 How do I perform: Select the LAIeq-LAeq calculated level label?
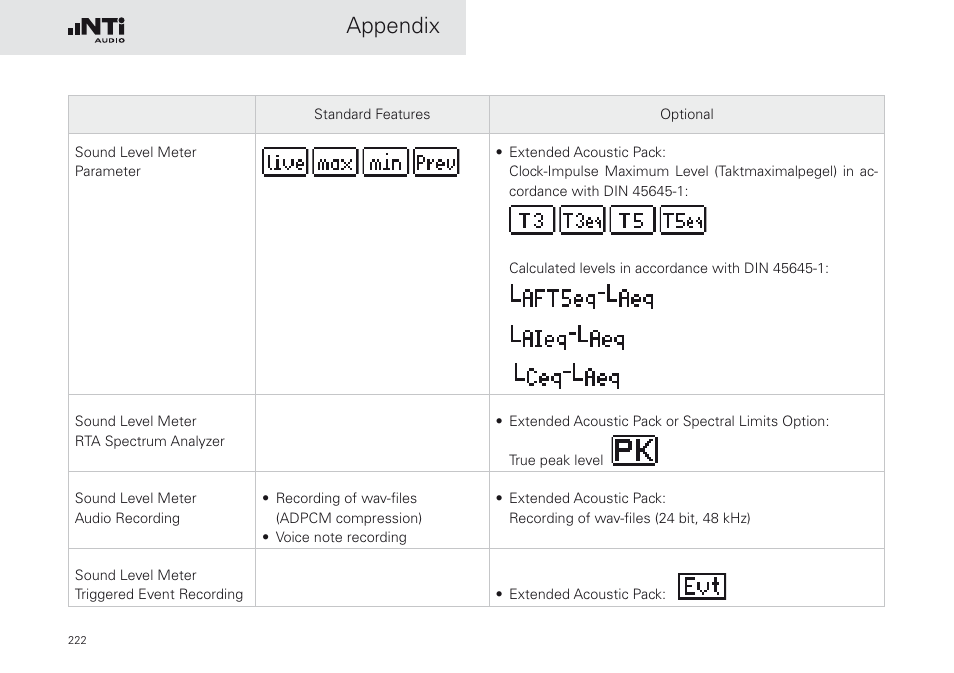click(567, 337)
